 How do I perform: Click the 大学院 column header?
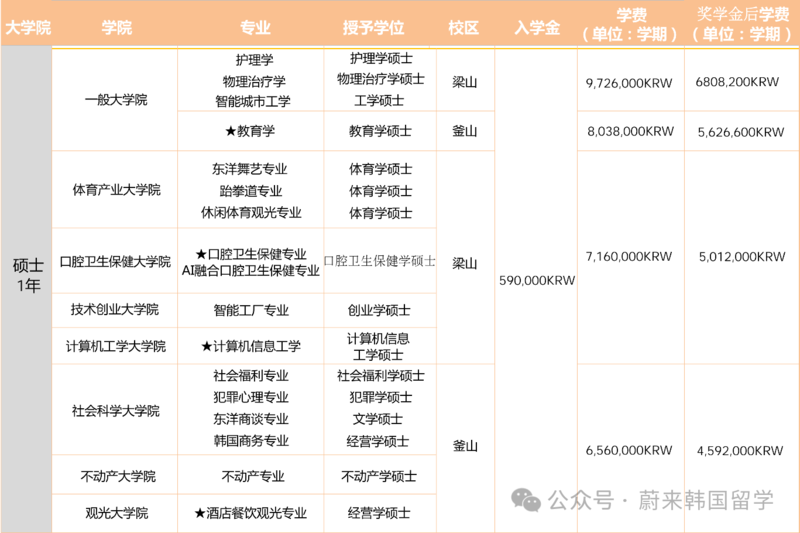pos(28,27)
